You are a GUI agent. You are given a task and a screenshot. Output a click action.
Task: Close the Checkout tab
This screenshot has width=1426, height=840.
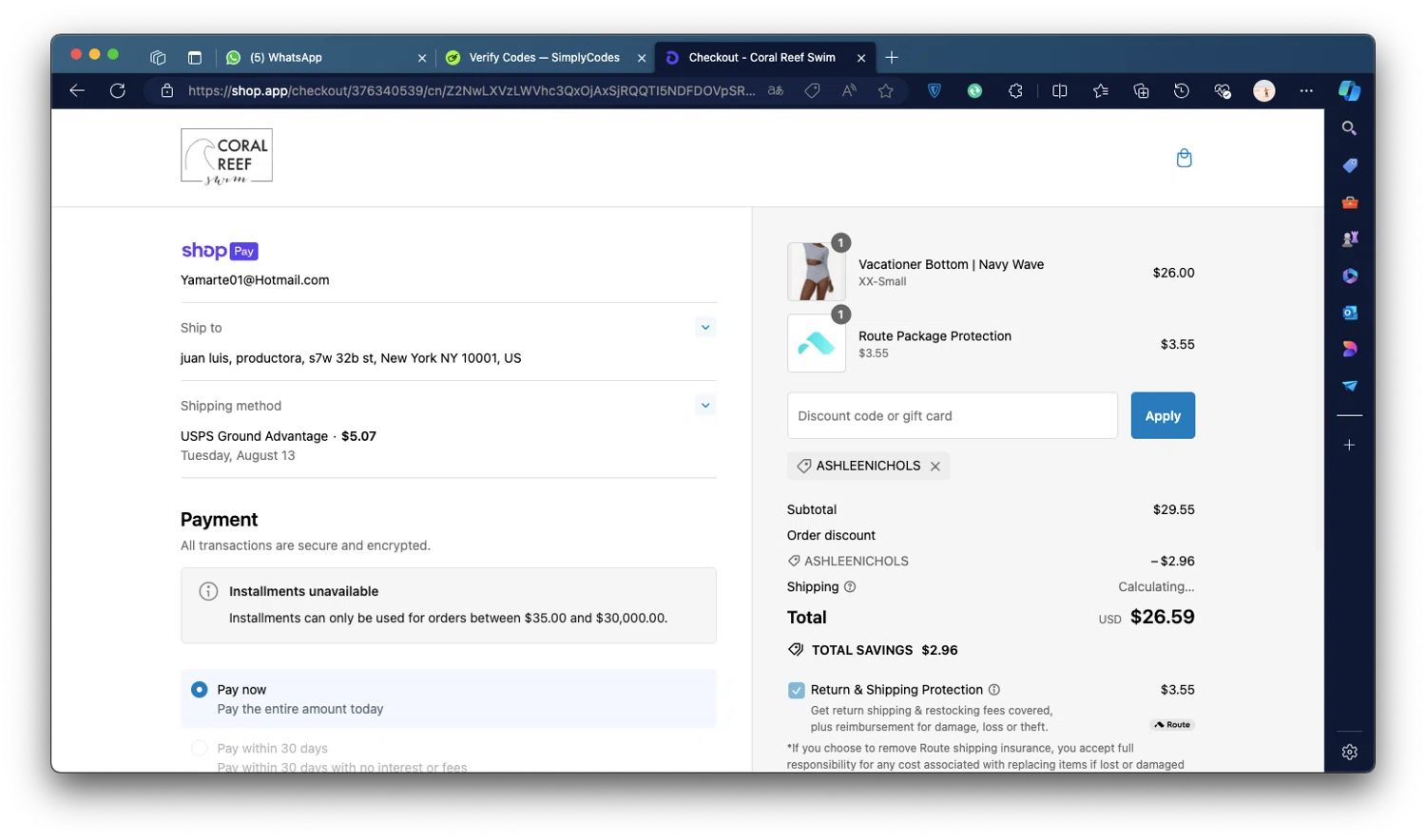[x=861, y=58]
